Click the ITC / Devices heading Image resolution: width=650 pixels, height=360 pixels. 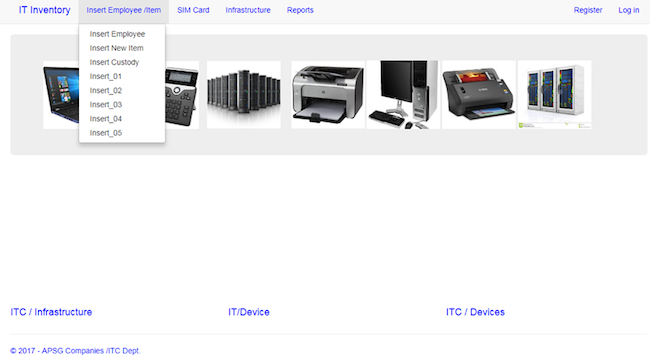click(x=475, y=312)
